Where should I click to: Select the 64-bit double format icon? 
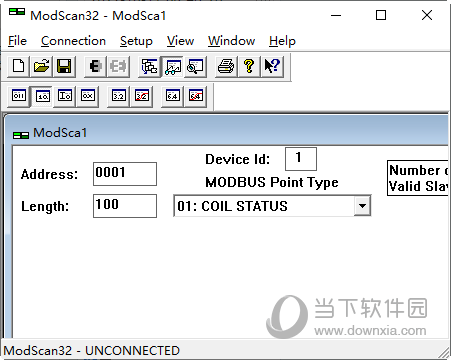(172, 96)
